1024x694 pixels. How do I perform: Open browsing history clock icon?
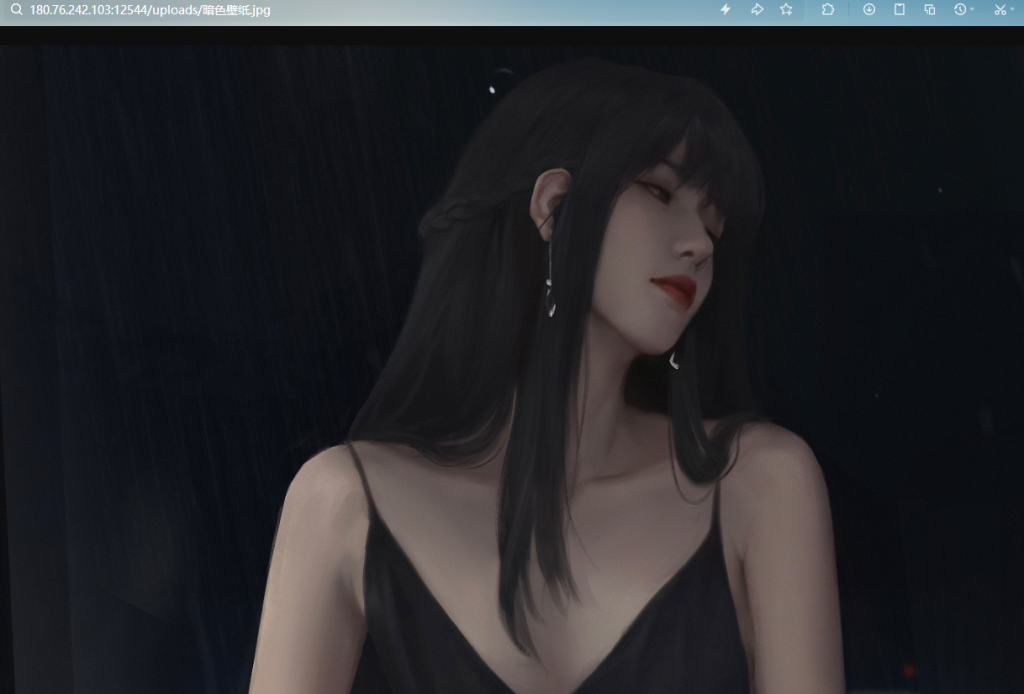pos(960,10)
